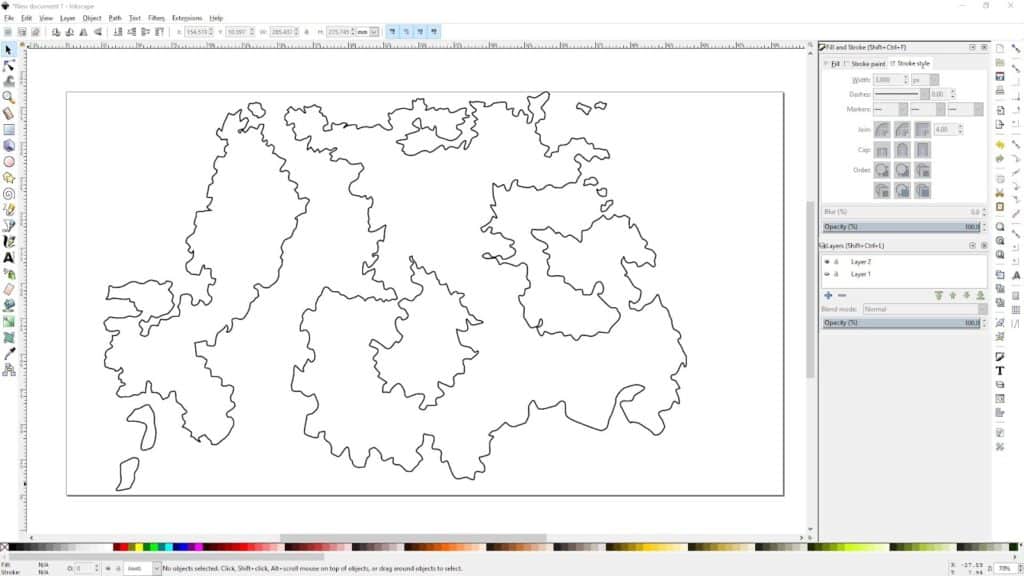The height and width of the screenshot is (576, 1024).
Task: Toggle lock icon of Layer 2
Action: click(836, 262)
